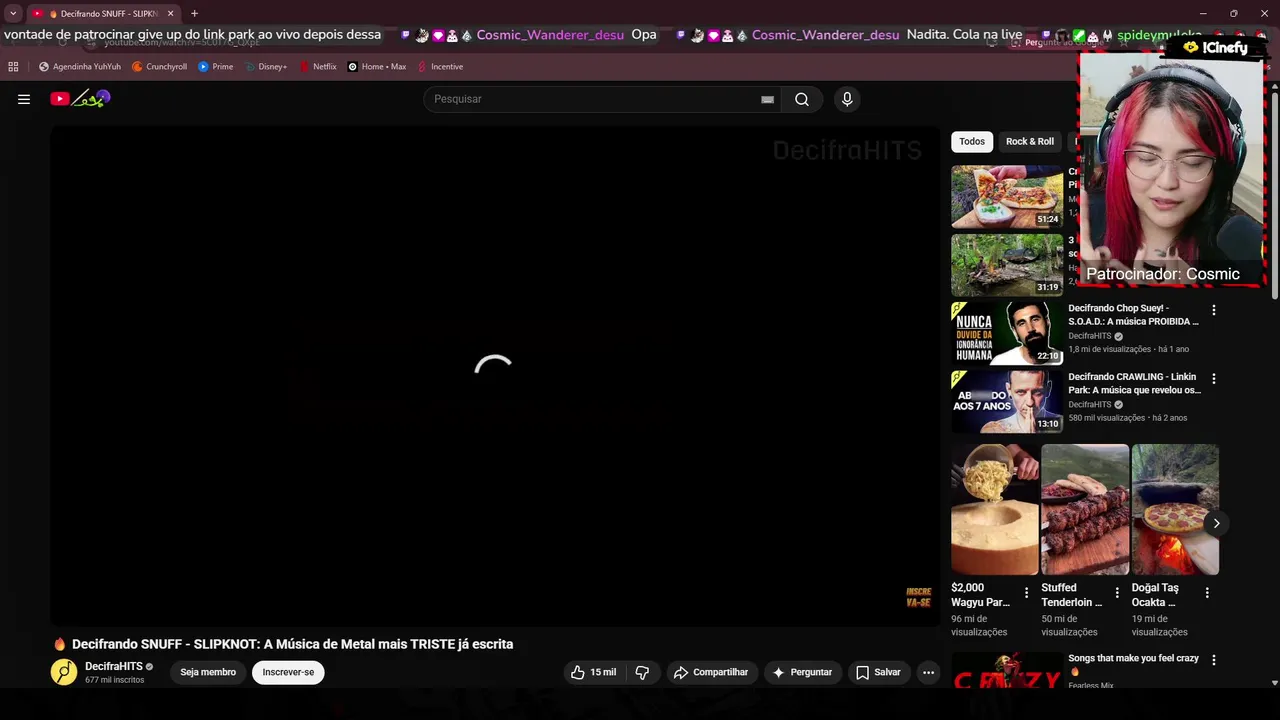
Task: Open Prime bookmark
Action: point(216,67)
